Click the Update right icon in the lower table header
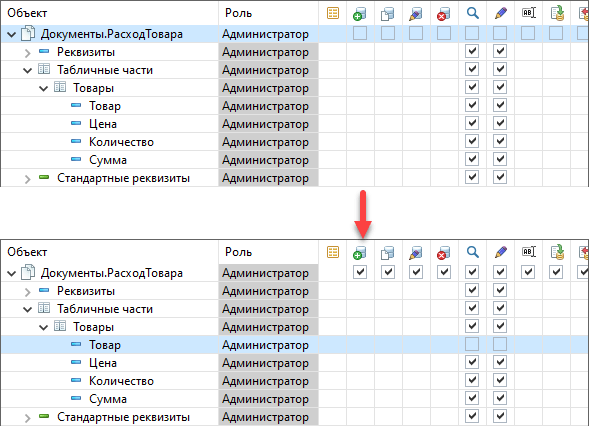The image size is (589, 426). (415, 252)
